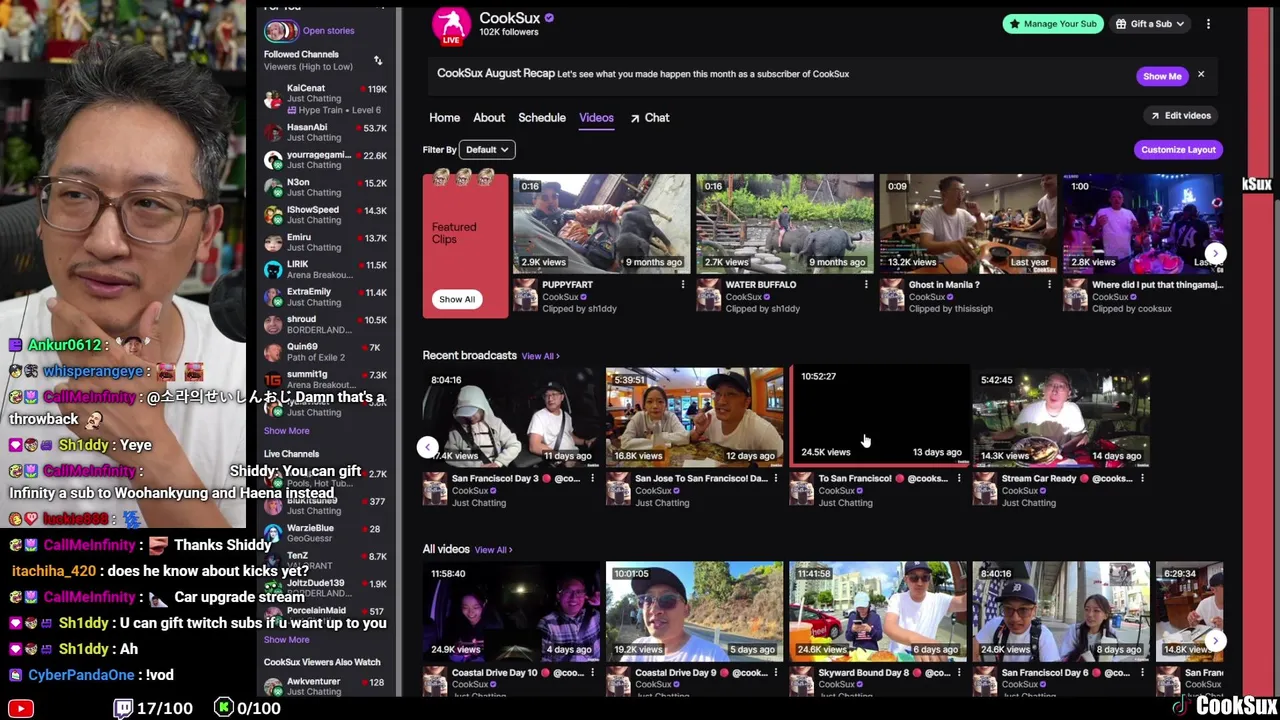Viewport: 1280px width, 720px height.
Task: Toggle followed channels sort order arrows
Action: click(378, 61)
